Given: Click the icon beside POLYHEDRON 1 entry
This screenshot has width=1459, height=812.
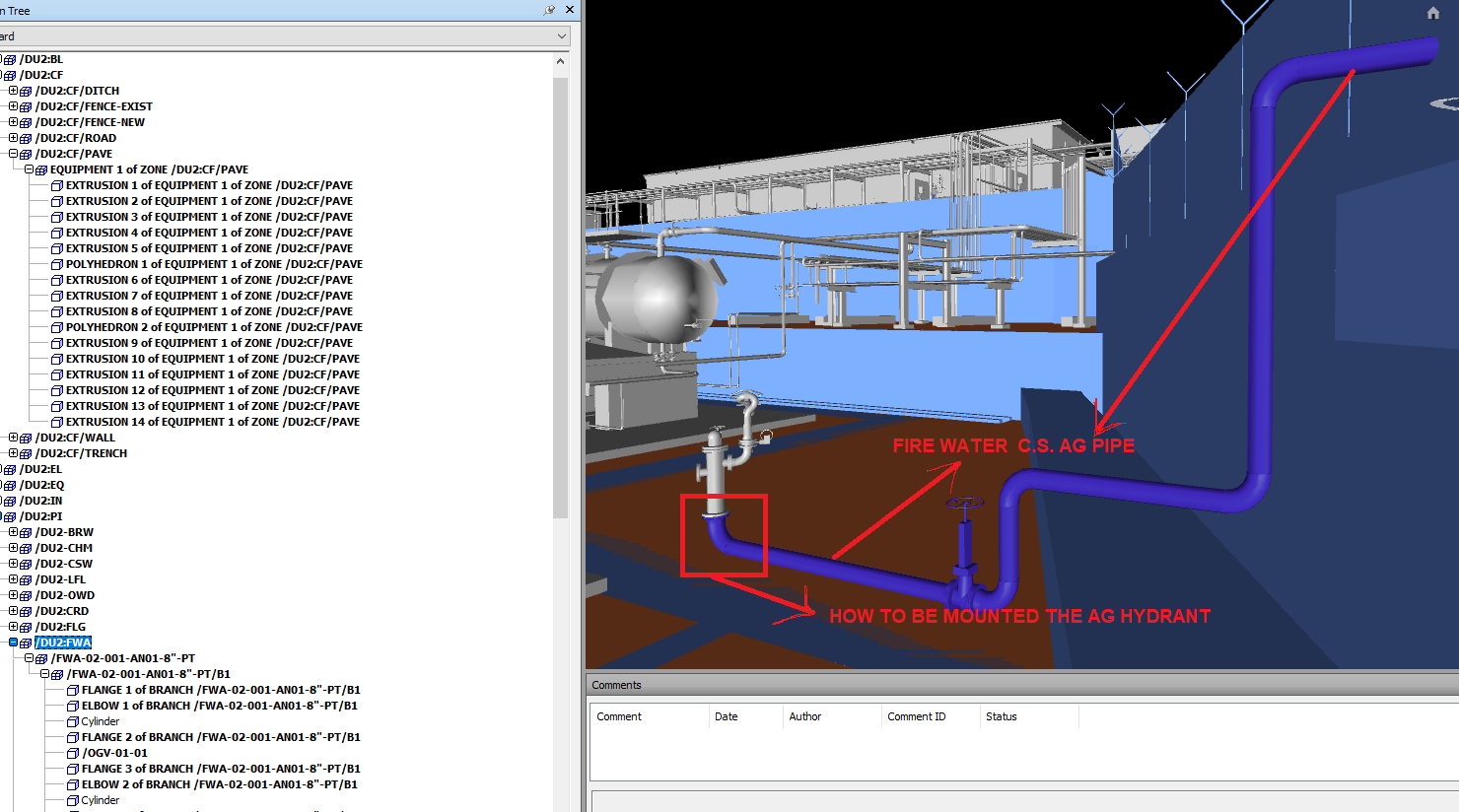Looking at the screenshot, I should [x=57, y=265].
